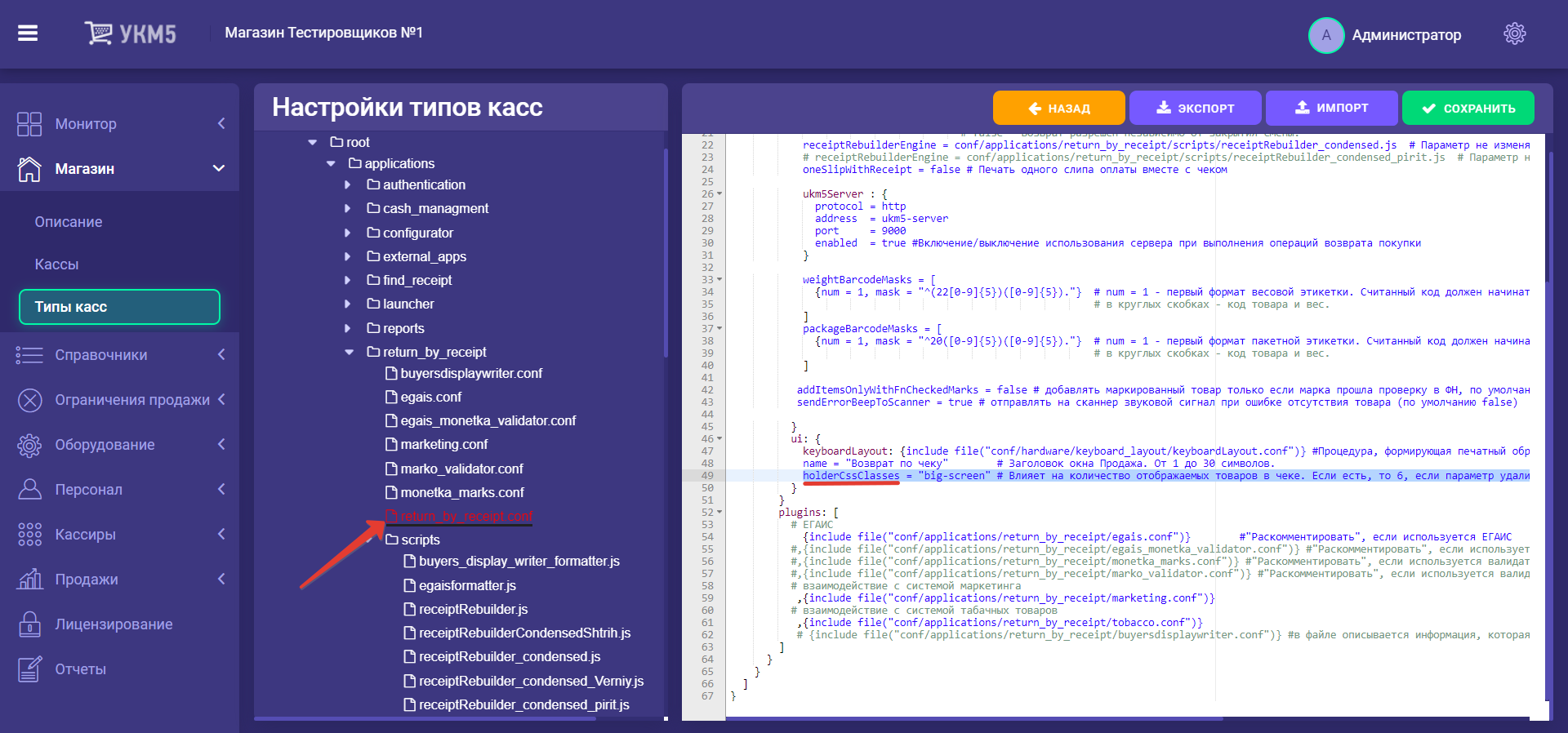Click file icon of marketing.conf

point(391,444)
